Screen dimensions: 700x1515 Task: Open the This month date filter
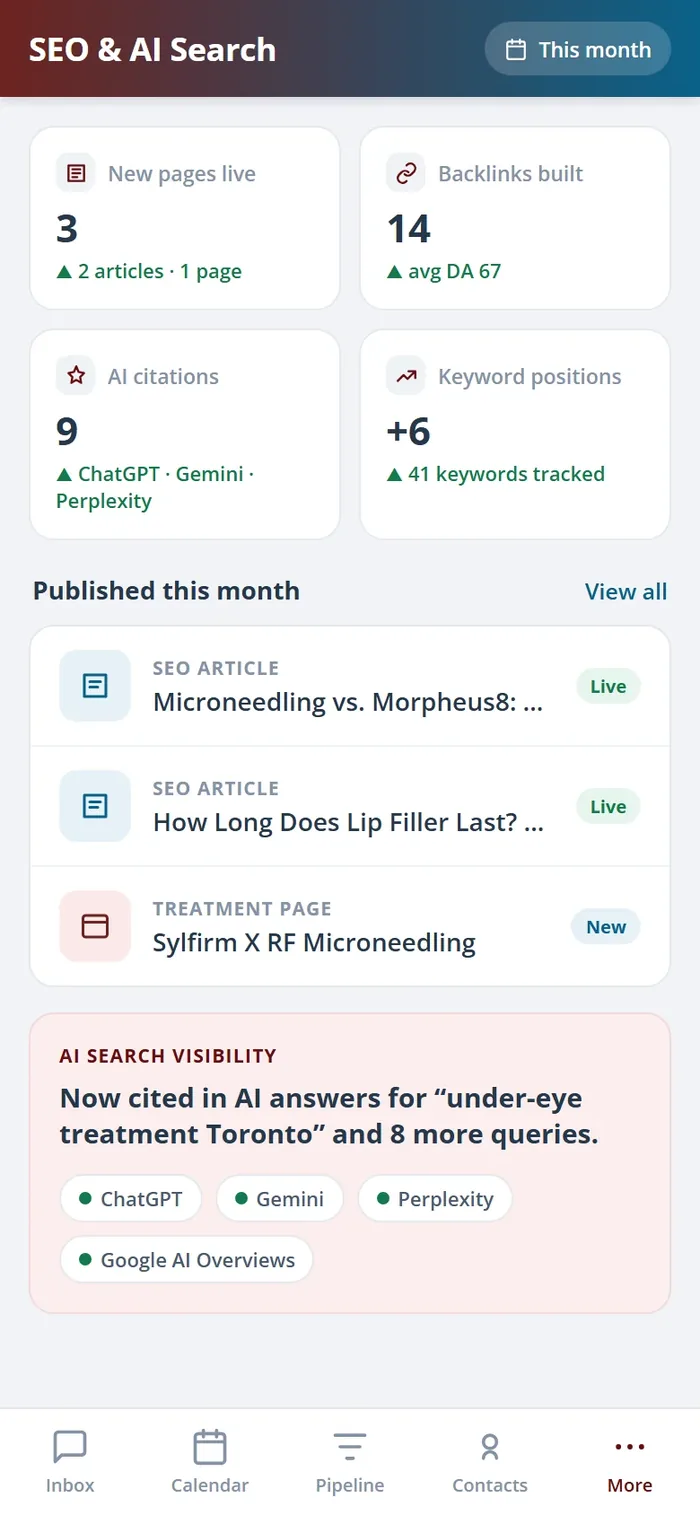pyautogui.click(x=577, y=49)
